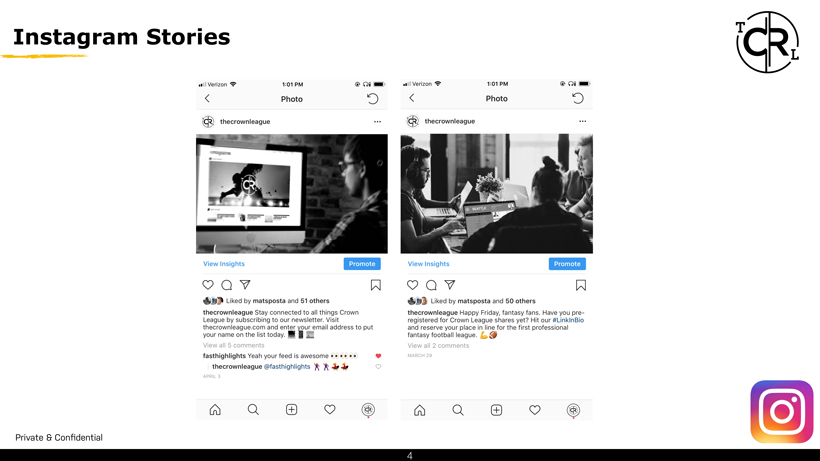Viewport: 820px width, 461px height.
Task: Expand View all 5 comments
Action: click(234, 345)
